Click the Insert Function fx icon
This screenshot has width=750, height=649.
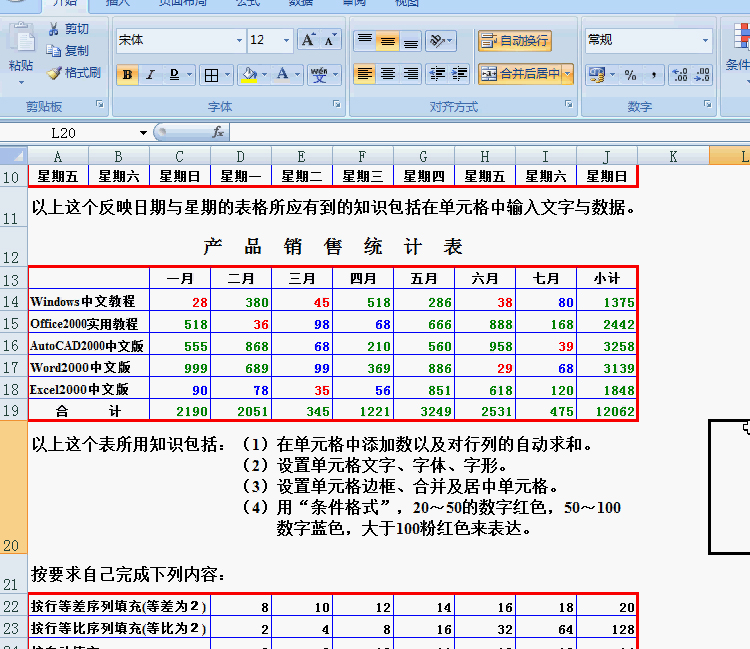(217, 132)
